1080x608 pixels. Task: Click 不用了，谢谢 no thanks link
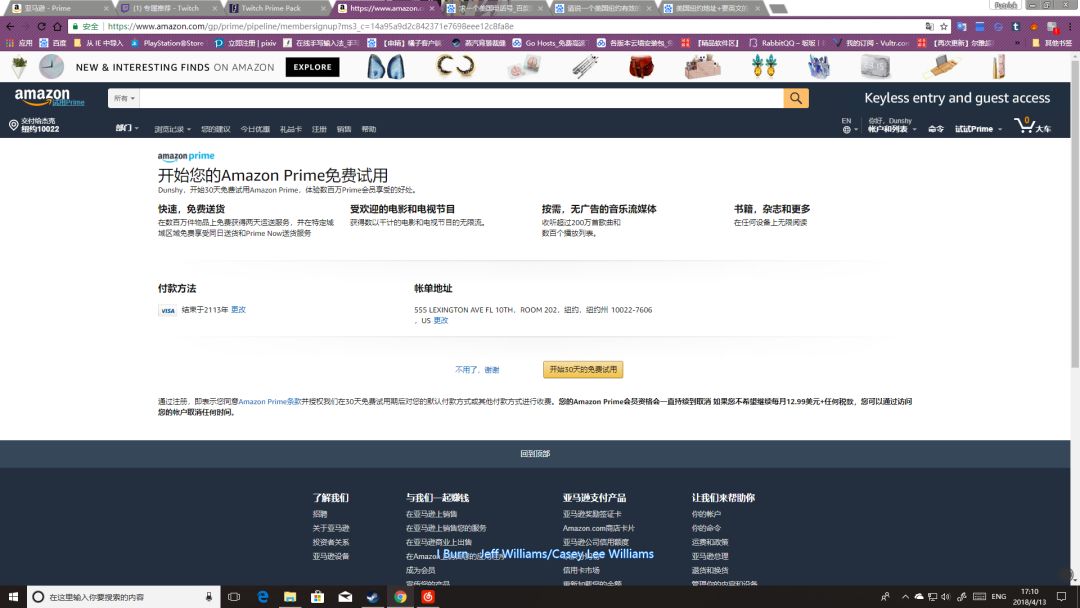pos(477,370)
